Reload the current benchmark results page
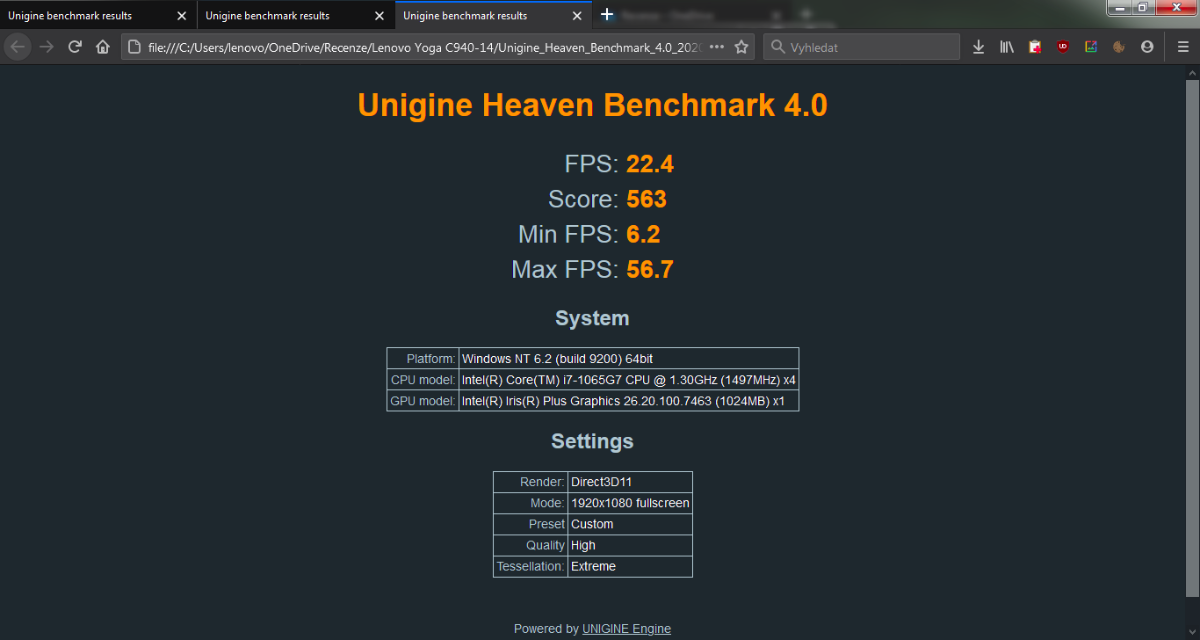 tap(74, 47)
